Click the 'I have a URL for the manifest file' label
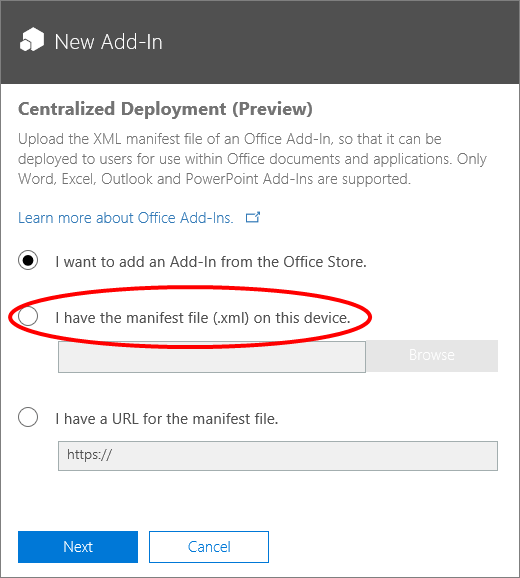This screenshot has width=520, height=578. coord(167,419)
